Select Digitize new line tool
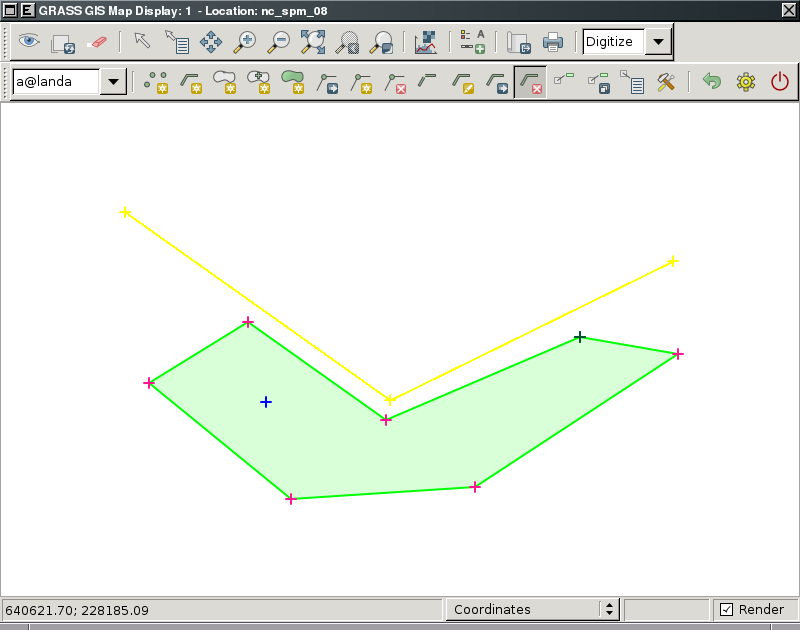 (x=191, y=82)
